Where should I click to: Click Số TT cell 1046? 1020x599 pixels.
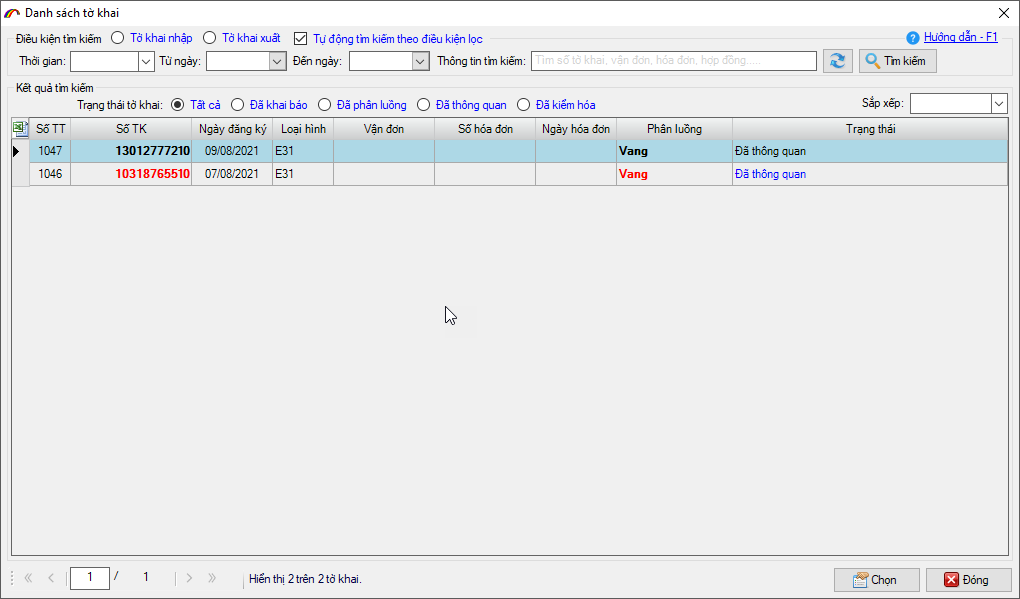[50, 174]
